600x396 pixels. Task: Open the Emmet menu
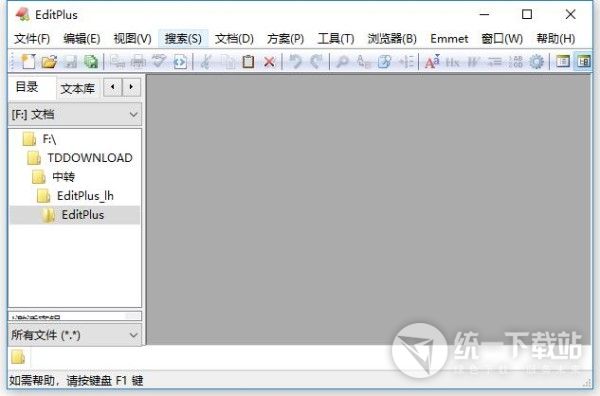click(x=449, y=39)
